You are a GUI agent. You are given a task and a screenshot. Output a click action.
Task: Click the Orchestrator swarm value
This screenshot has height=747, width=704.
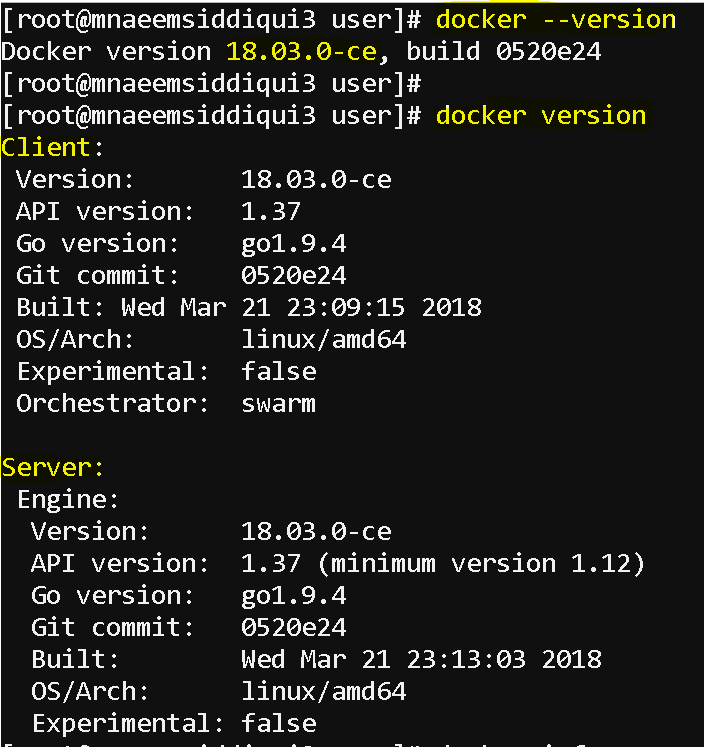pos(279,404)
